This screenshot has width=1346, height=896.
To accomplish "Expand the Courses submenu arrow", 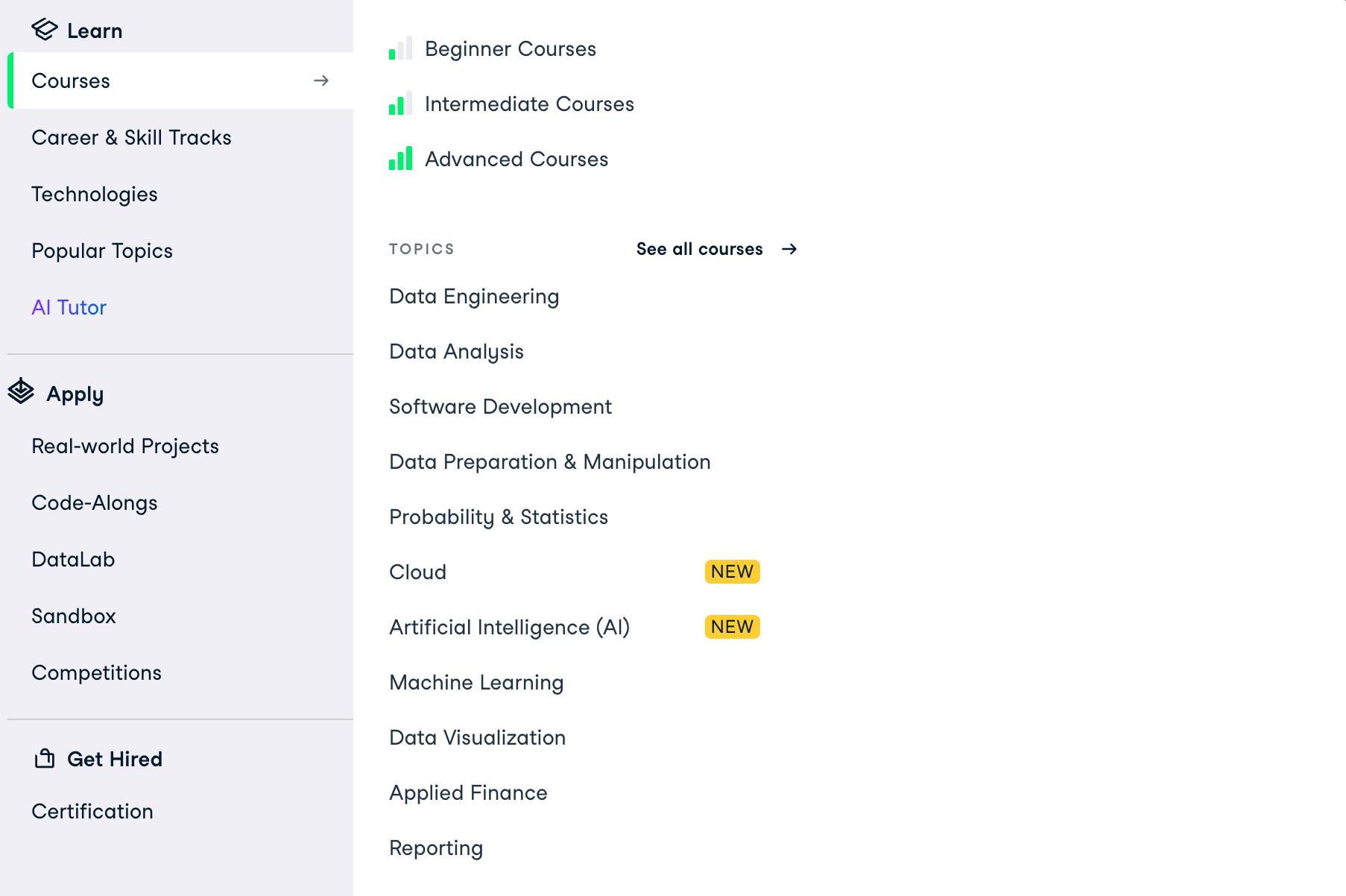I will click(321, 81).
